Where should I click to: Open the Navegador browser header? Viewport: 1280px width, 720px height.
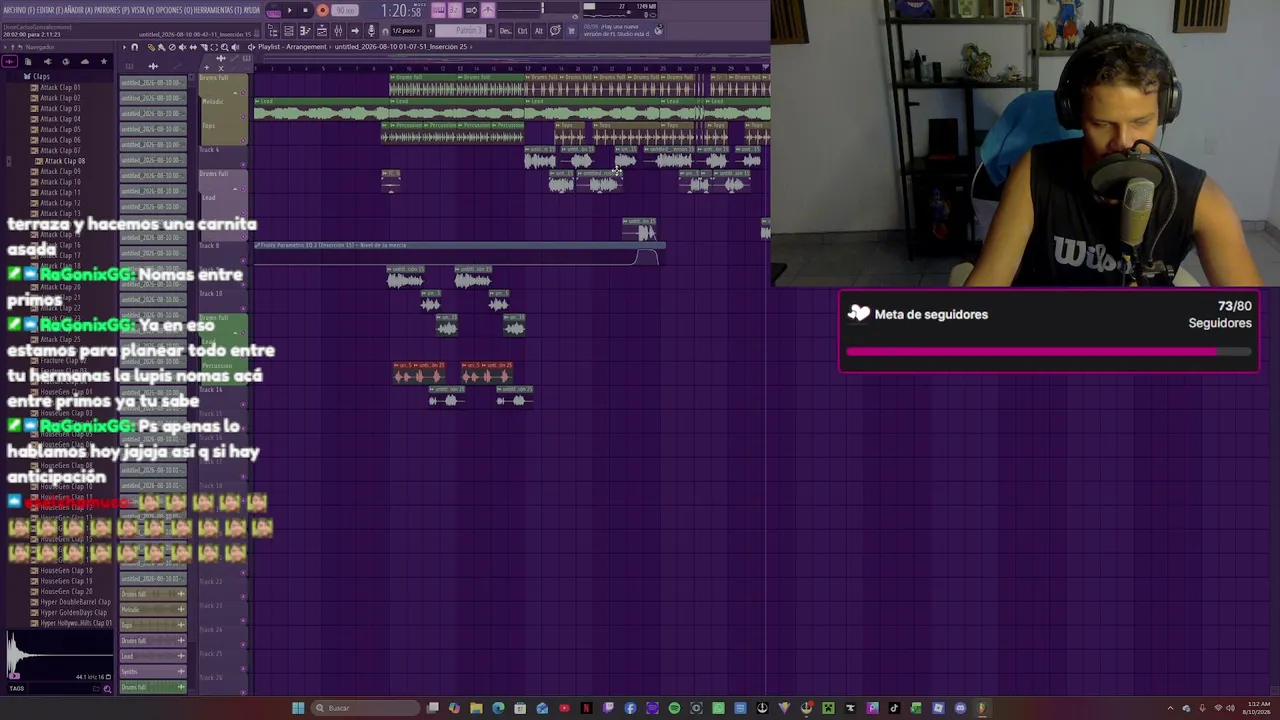[x=40, y=47]
